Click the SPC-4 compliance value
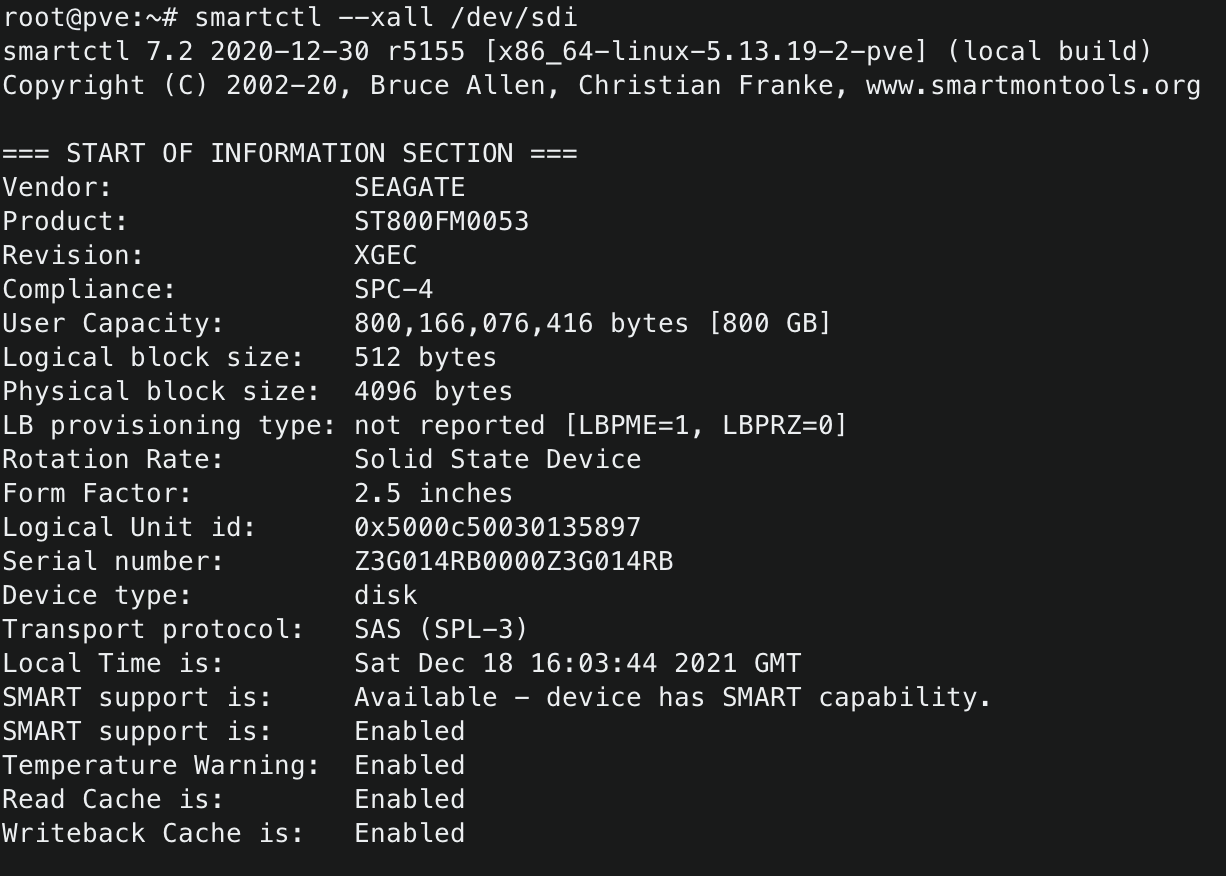Image resolution: width=1226 pixels, height=876 pixels. [x=393, y=290]
